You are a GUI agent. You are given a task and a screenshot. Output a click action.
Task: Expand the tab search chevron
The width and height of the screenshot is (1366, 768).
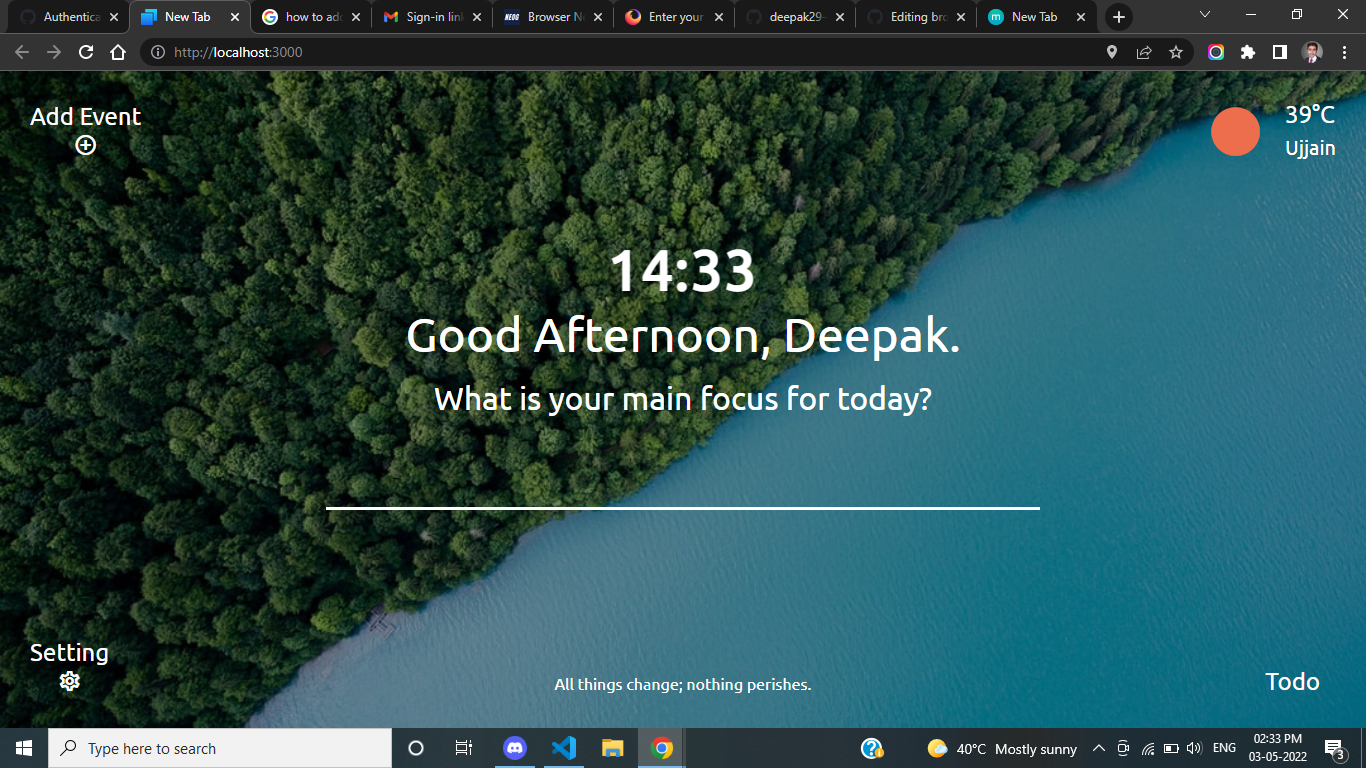[x=1204, y=15]
